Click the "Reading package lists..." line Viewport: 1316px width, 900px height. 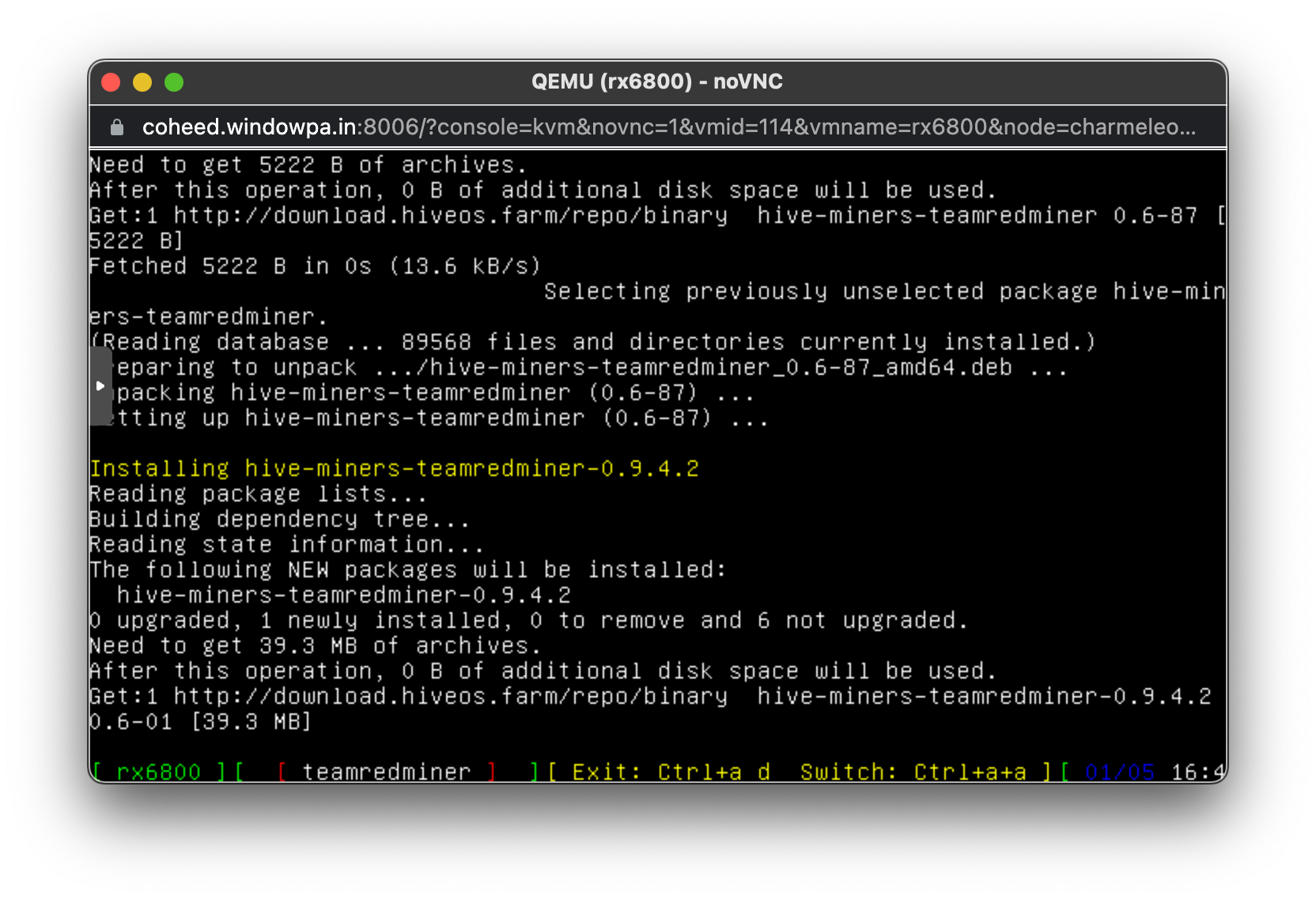click(x=258, y=494)
